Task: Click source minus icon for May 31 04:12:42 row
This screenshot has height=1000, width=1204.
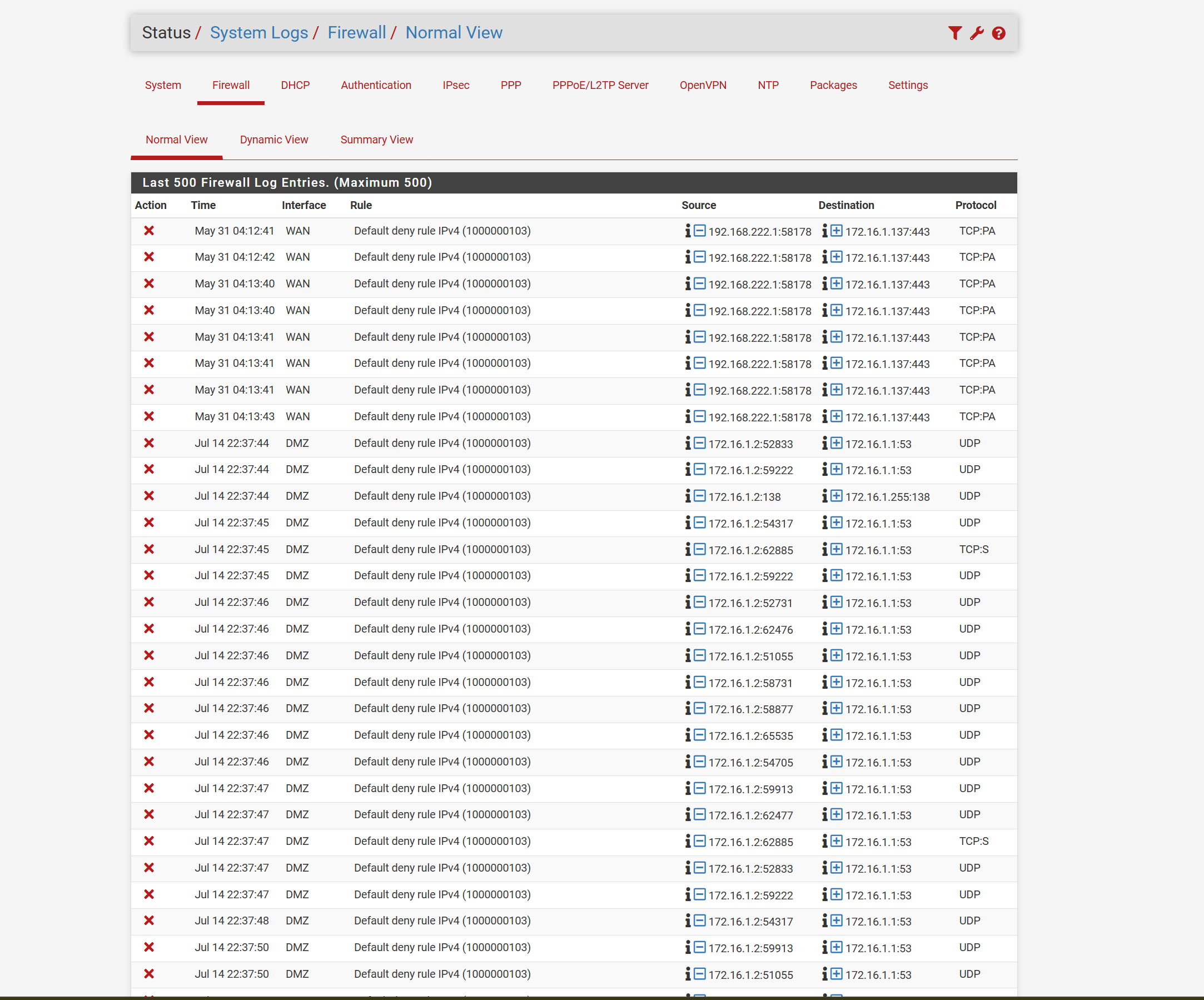Action: 699,257
